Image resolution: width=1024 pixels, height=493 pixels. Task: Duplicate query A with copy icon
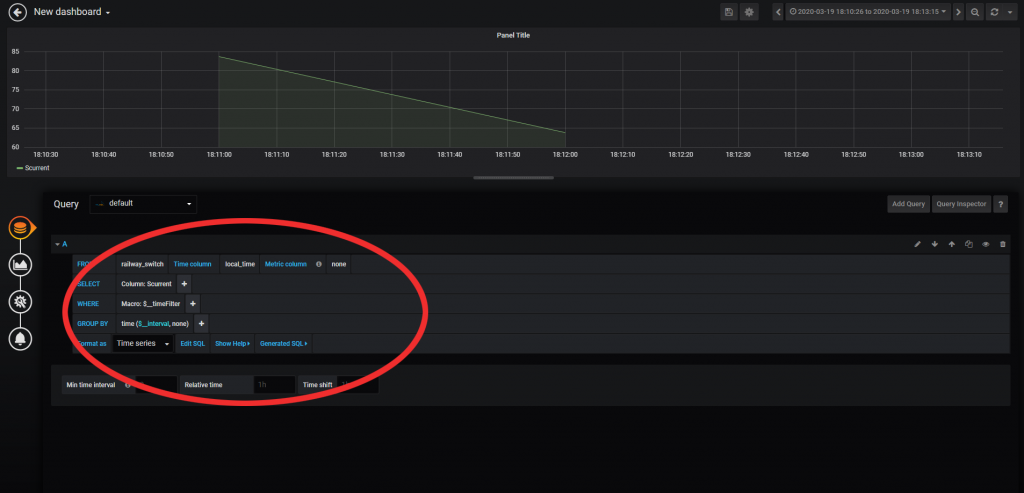pos(968,244)
